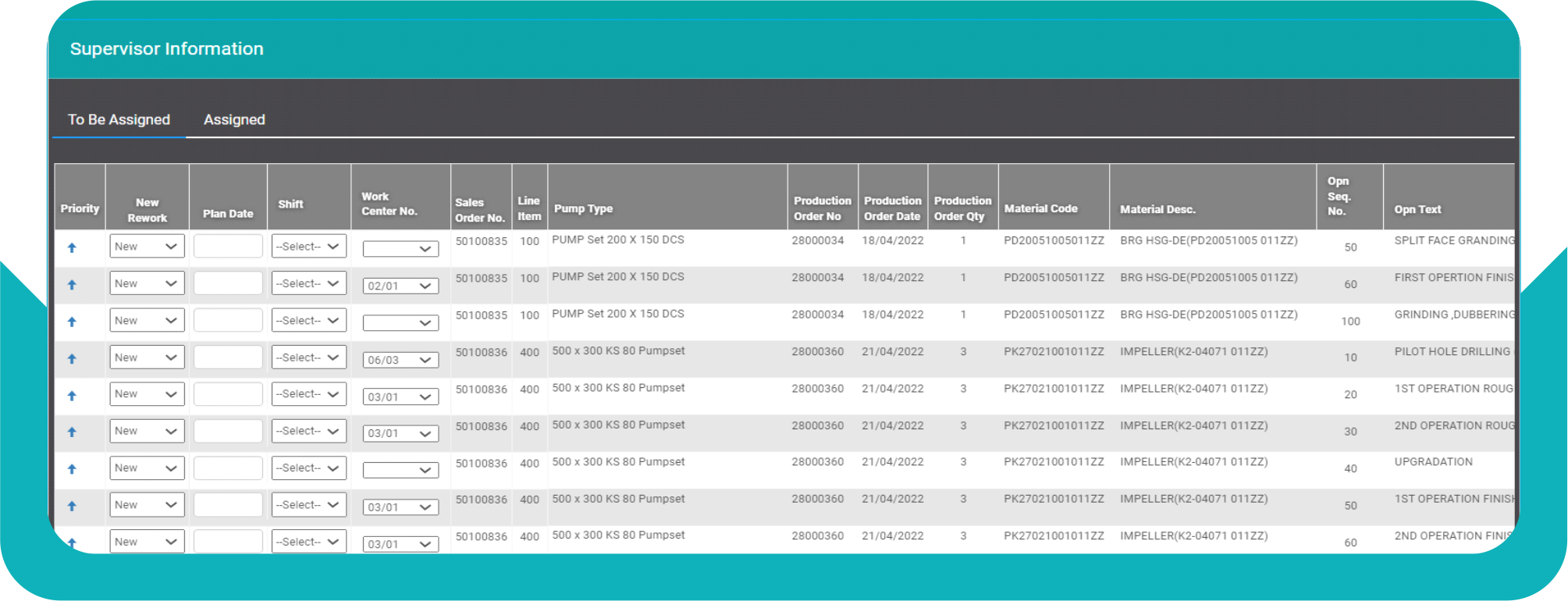Open New/Rework dropdown in GRINDING ,DUBBERING row

147,321
